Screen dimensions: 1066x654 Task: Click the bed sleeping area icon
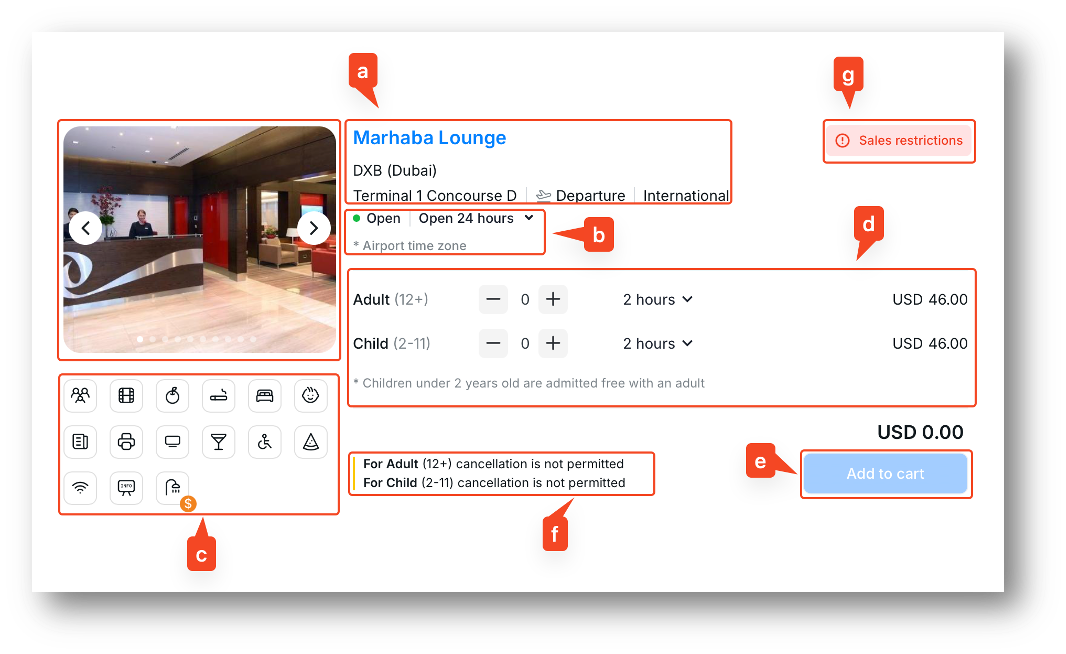[x=265, y=396]
